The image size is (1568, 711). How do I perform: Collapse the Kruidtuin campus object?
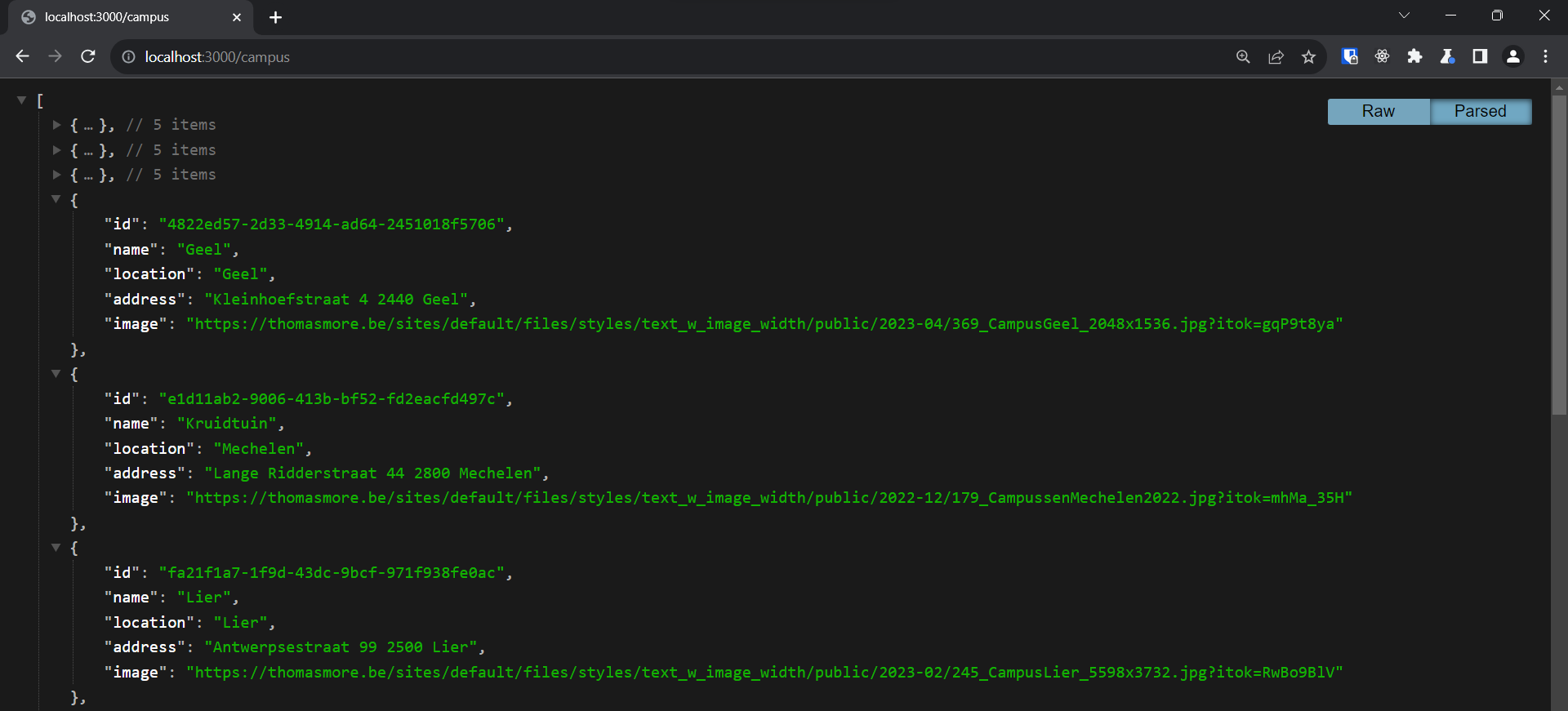point(56,374)
